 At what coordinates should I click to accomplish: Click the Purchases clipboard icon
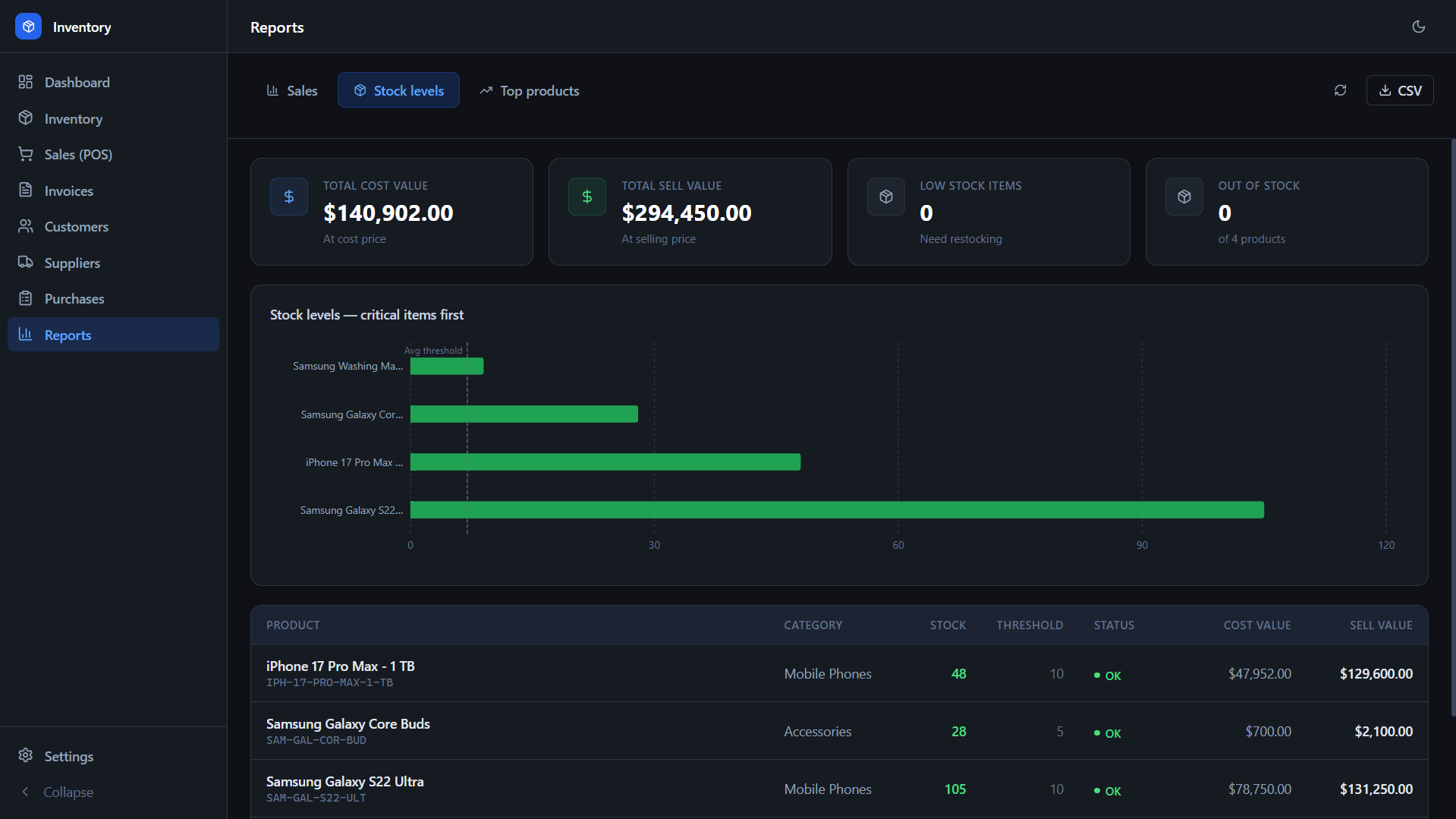(26, 298)
